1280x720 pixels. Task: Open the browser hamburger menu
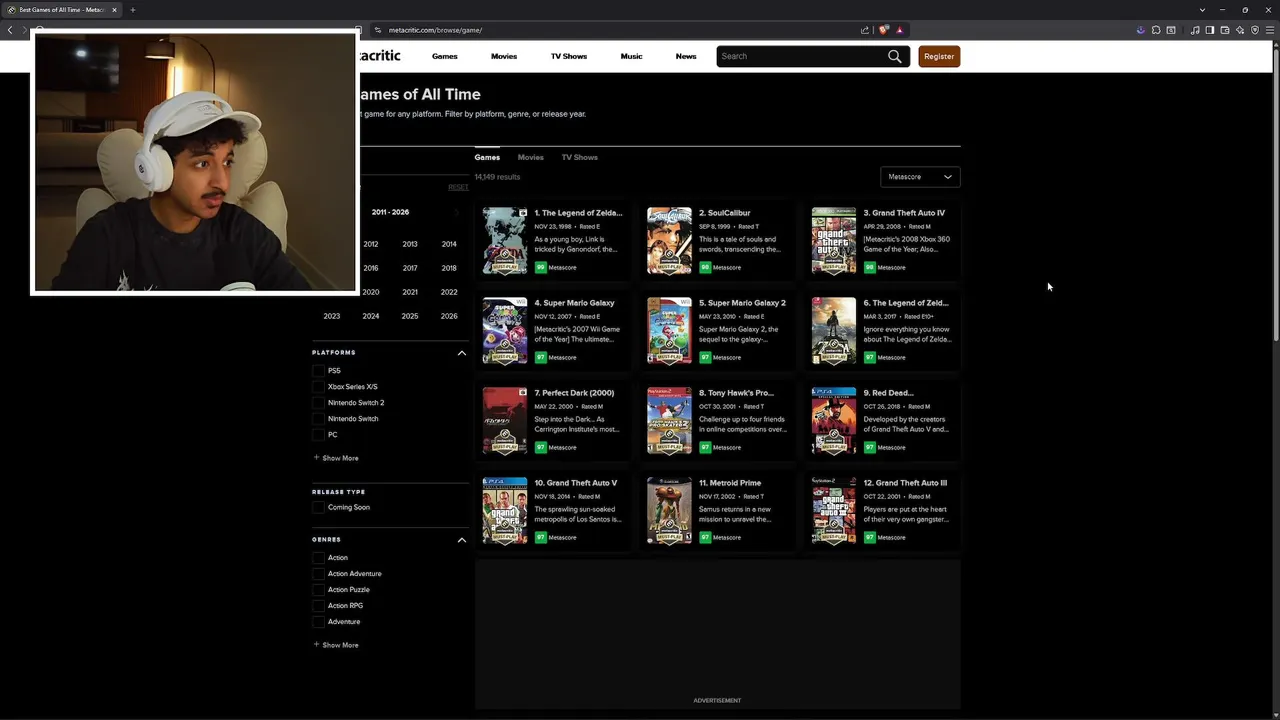coord(1270,30)
